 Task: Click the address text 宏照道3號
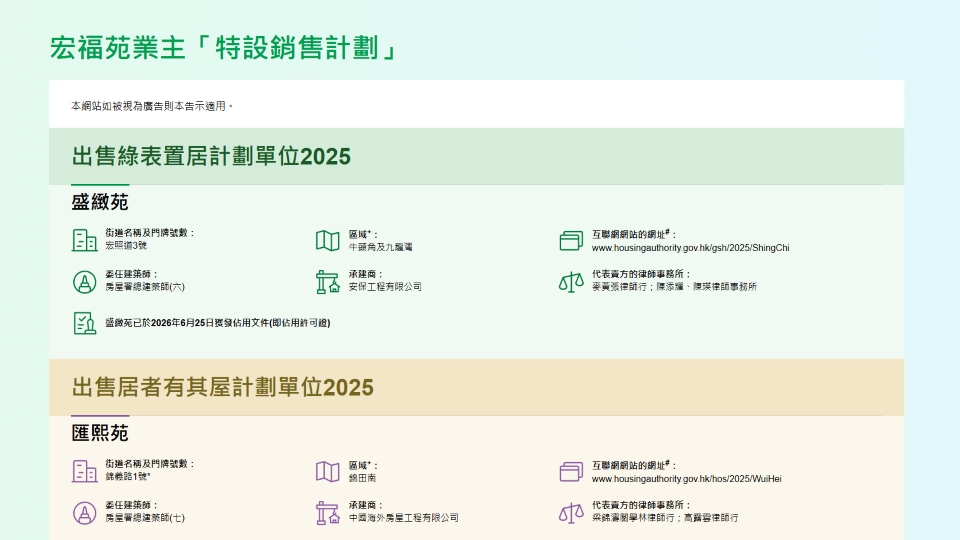[x=126, y=246]
